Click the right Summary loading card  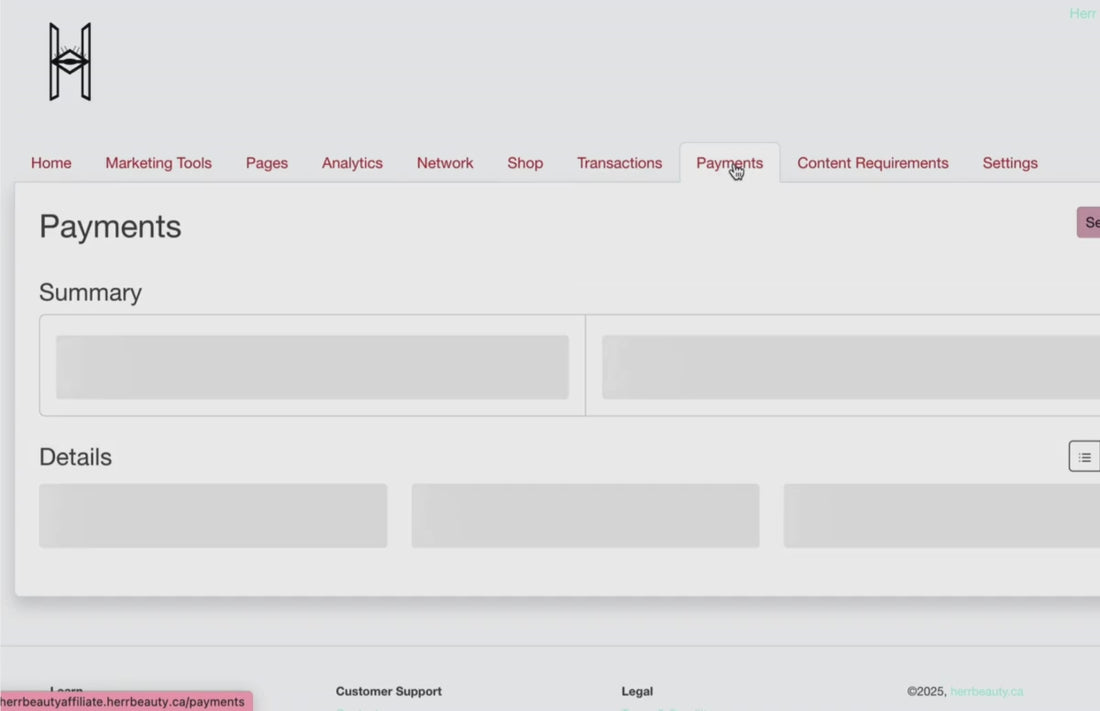tap(851, 367)
